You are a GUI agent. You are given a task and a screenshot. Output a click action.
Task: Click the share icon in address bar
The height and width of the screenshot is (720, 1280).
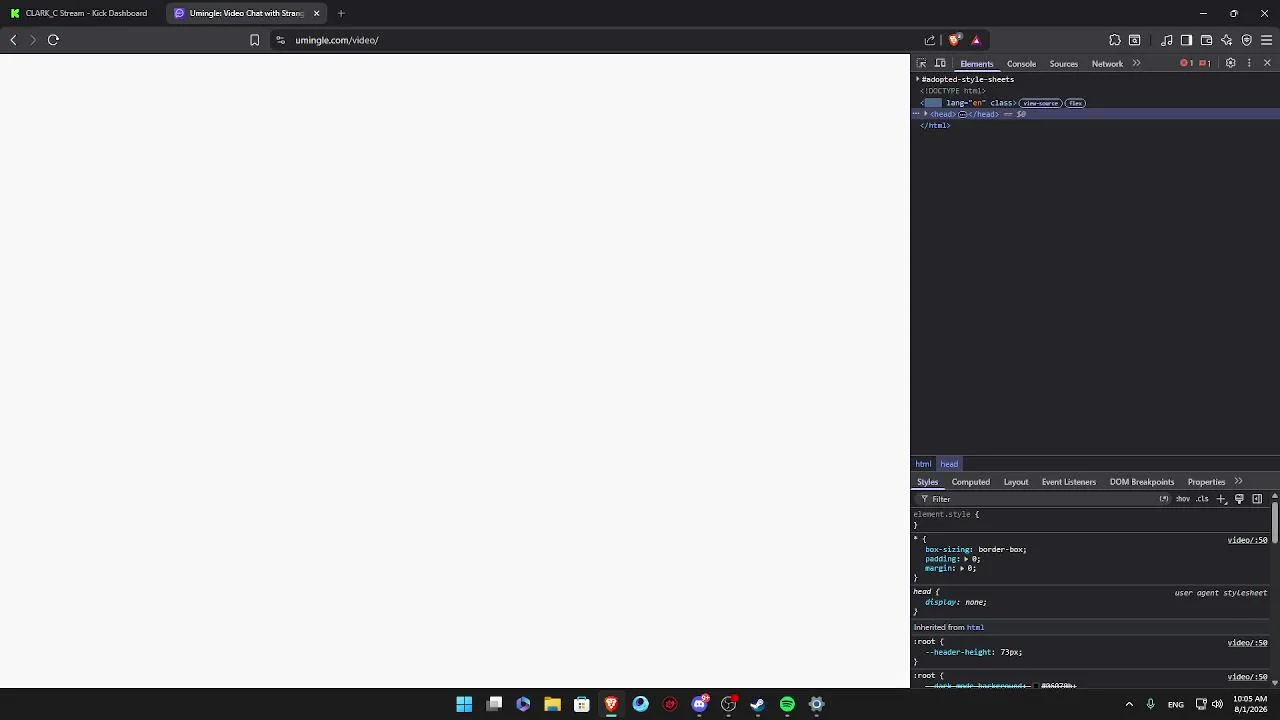click(930, 40)
